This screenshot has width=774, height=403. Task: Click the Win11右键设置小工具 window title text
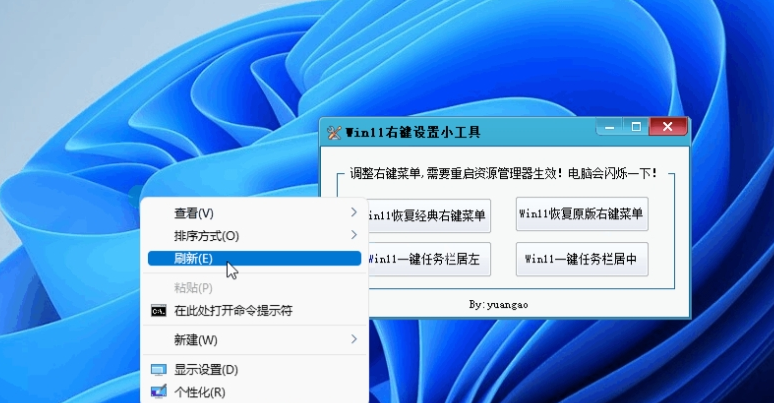[413, 132]
